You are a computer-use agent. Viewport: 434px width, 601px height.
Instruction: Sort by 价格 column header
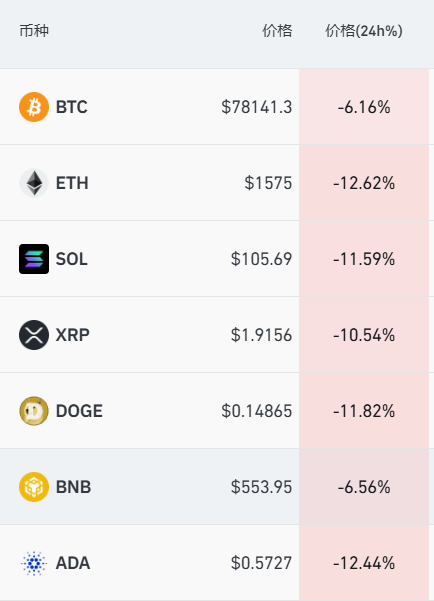(277, 31)
